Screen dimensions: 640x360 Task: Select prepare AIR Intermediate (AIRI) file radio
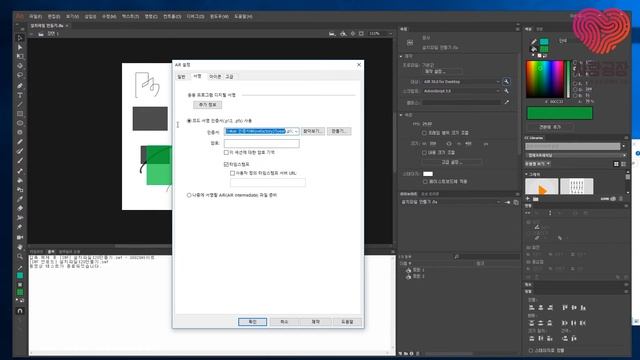(x=189, y=195)
